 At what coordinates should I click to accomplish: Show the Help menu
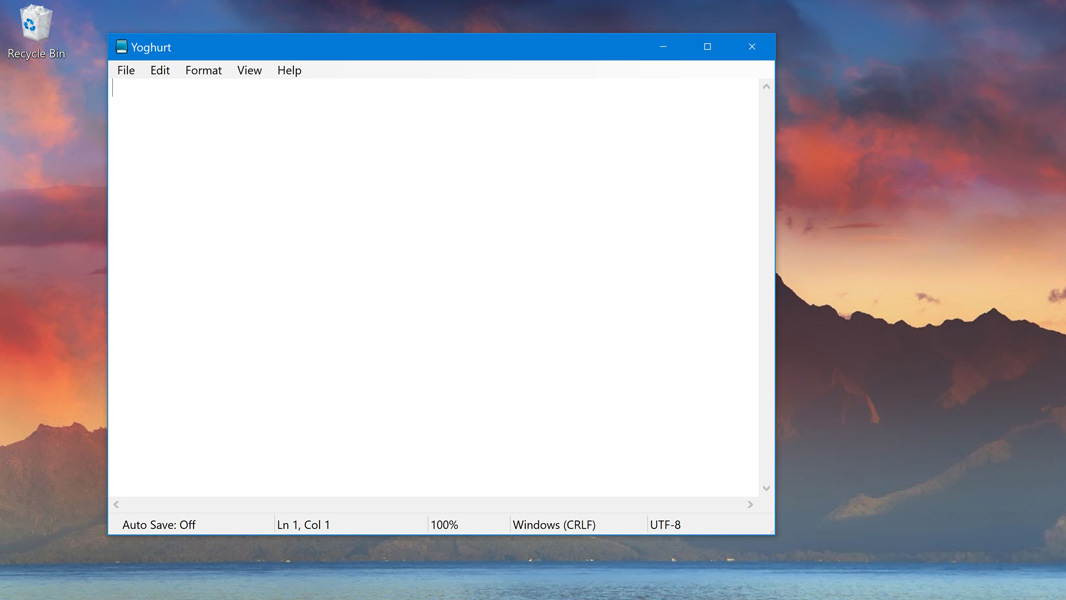(289, 71)
